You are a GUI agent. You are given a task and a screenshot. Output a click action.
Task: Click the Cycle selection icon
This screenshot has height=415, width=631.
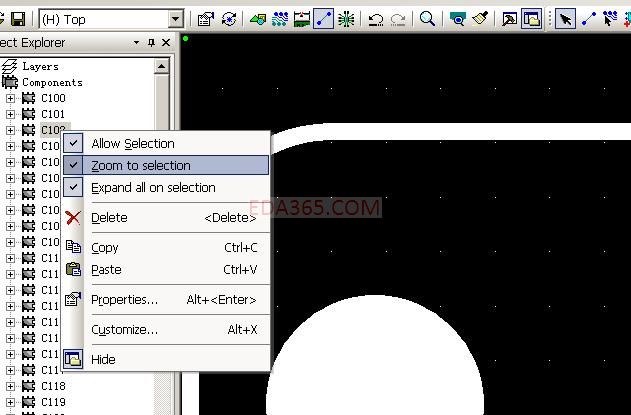click(229, 19)
